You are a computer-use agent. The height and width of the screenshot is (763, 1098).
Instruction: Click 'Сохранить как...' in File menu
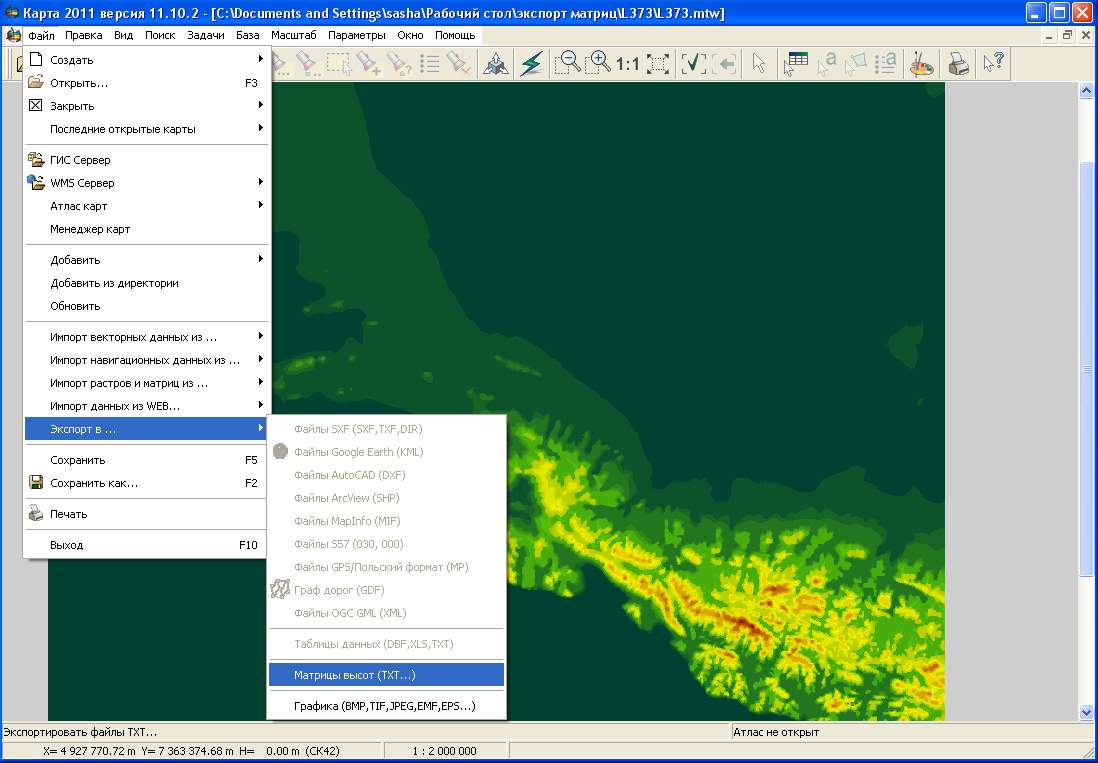(x=94, y=483)
